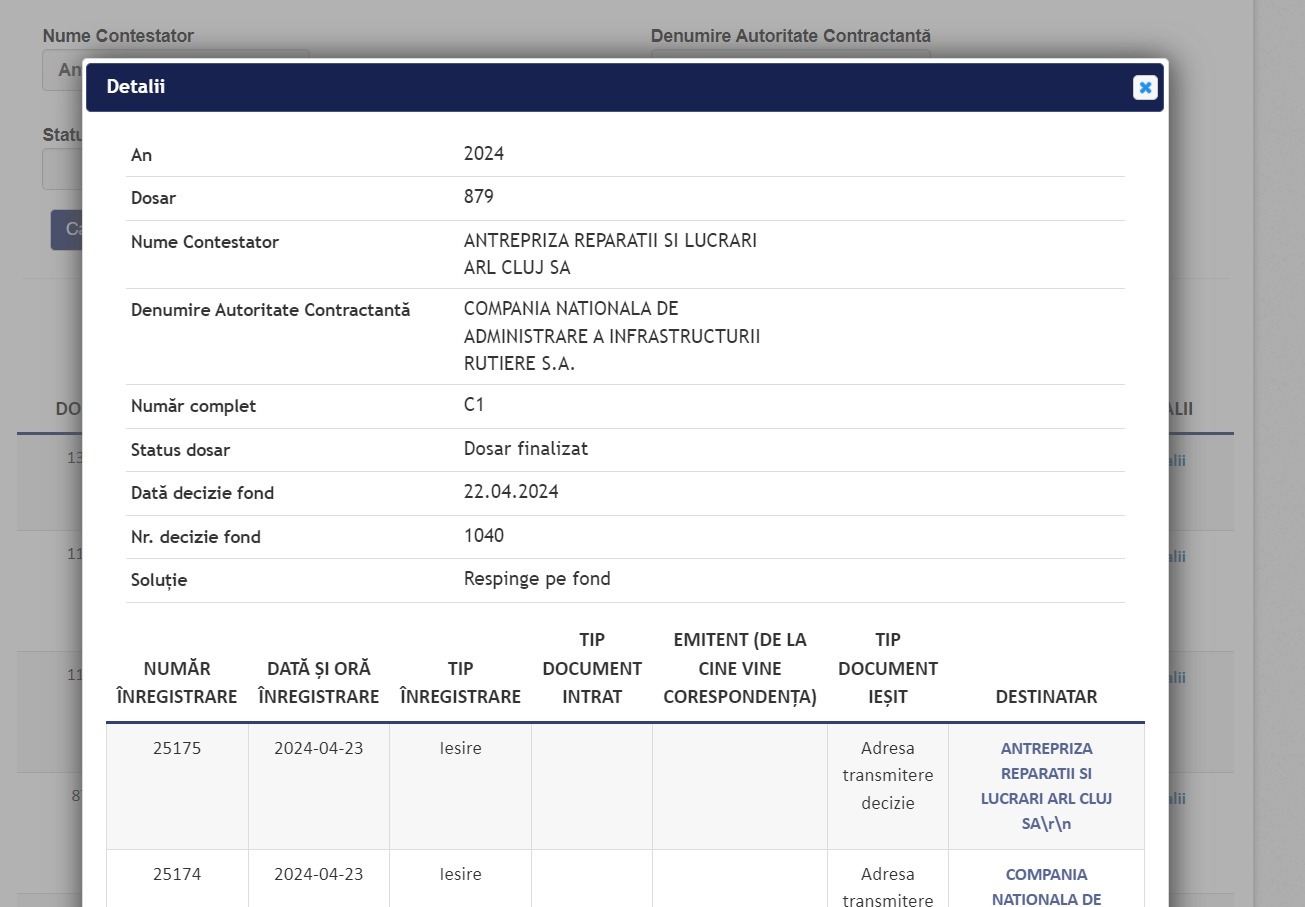This screenshot has width=1305, height=907.
Task: Select the 2024-04-23 date in row 25174
Action: pos(319,874)
